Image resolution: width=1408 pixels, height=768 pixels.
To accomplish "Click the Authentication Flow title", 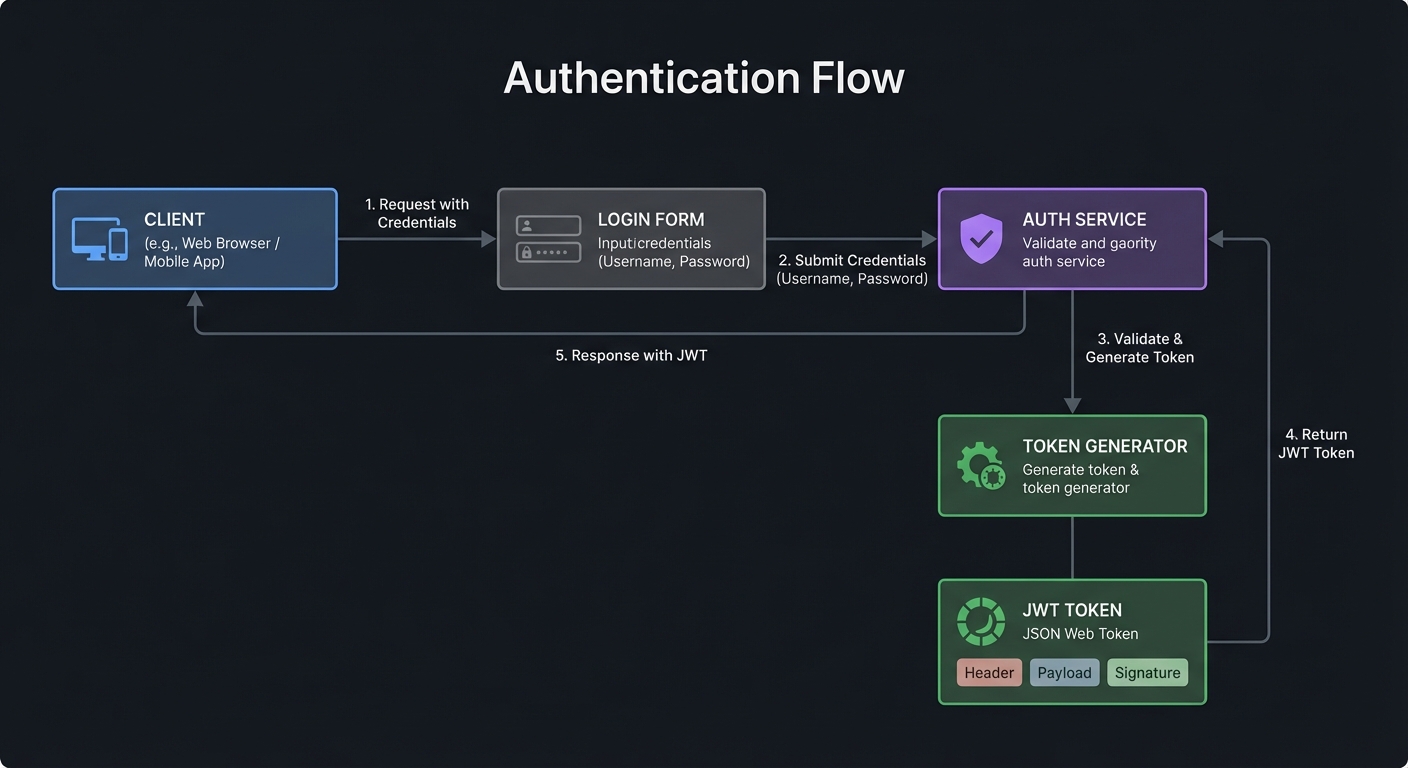I will [x=704, y=77].
